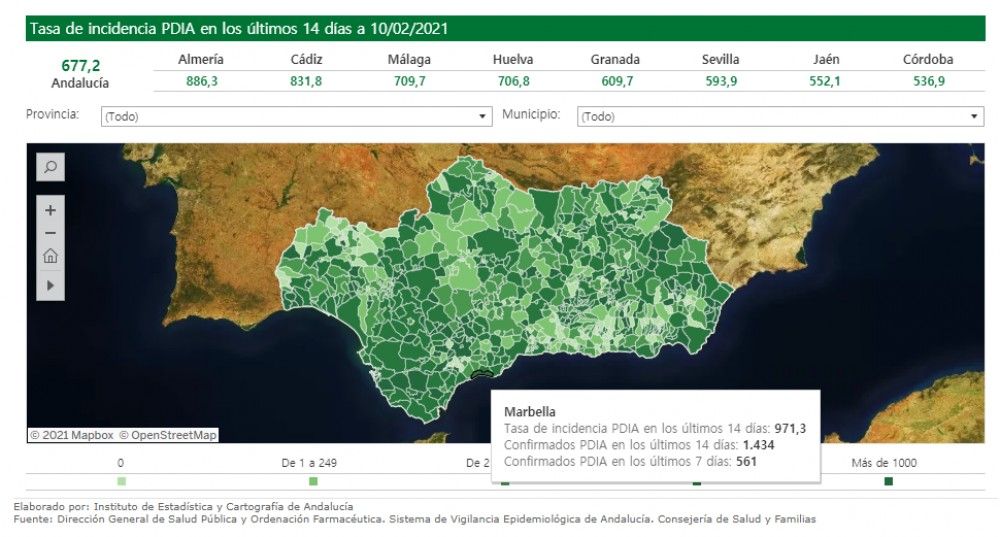Open the Municipio dropdown
The image size is (1000, 537).
coord(781,117)
